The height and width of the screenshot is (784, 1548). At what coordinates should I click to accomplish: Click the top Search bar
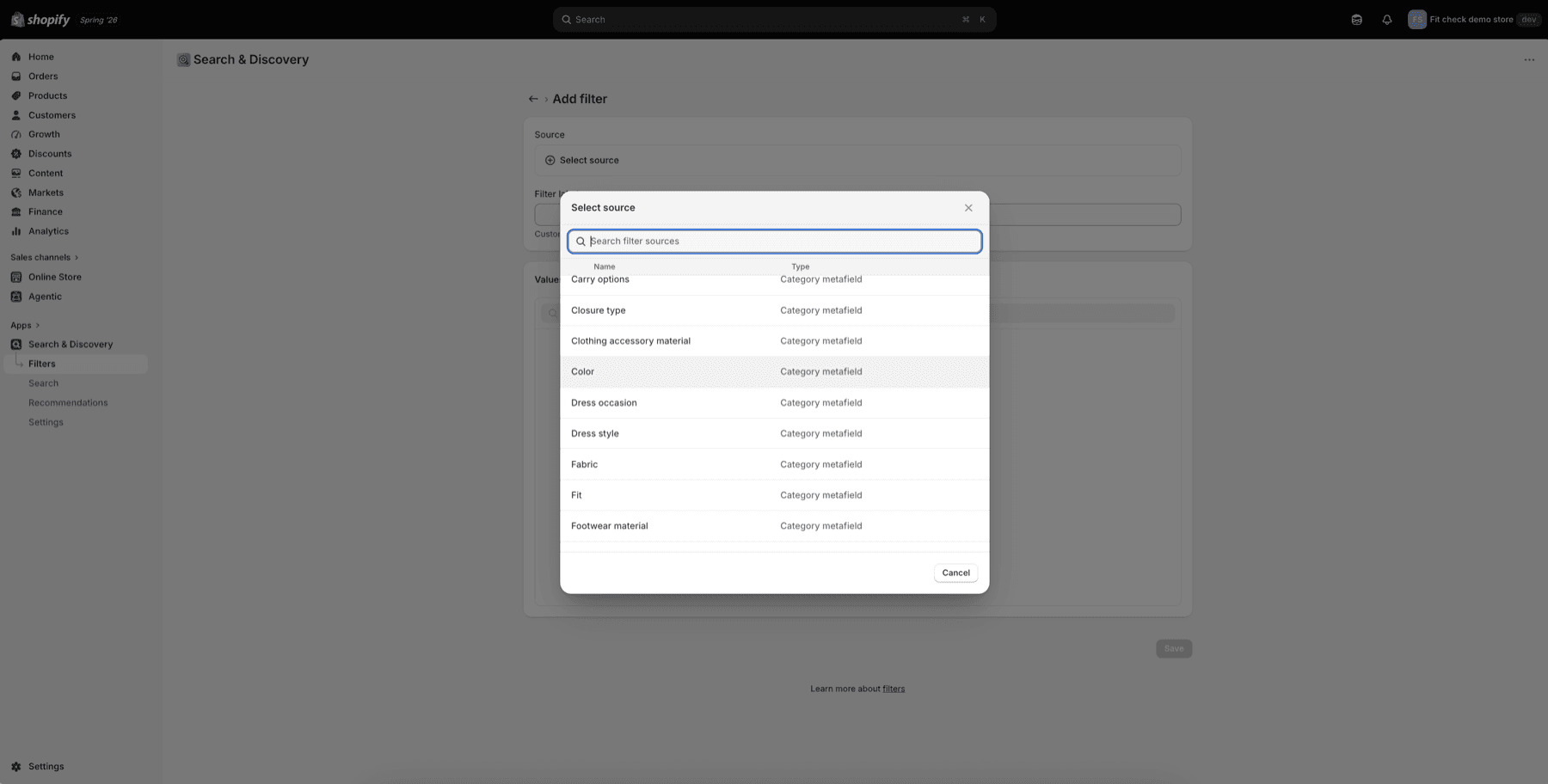click(774, 19)
